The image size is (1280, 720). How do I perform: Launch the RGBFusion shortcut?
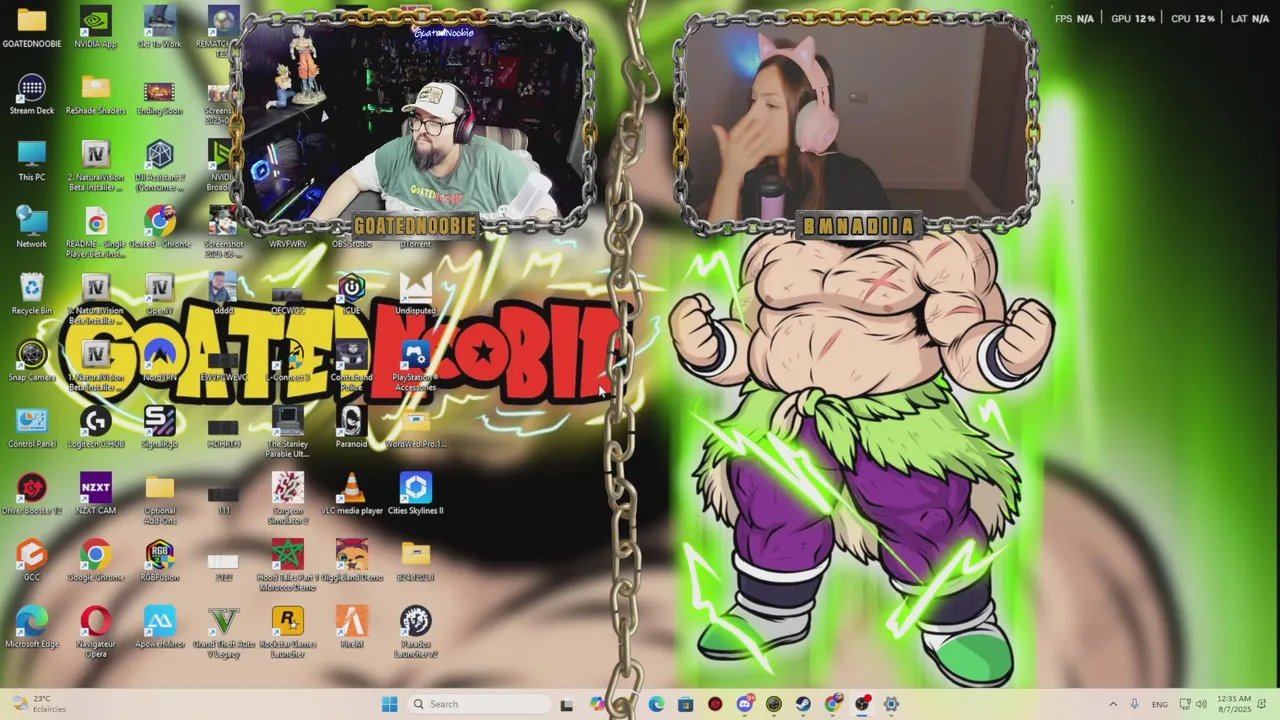click(159, 560)
